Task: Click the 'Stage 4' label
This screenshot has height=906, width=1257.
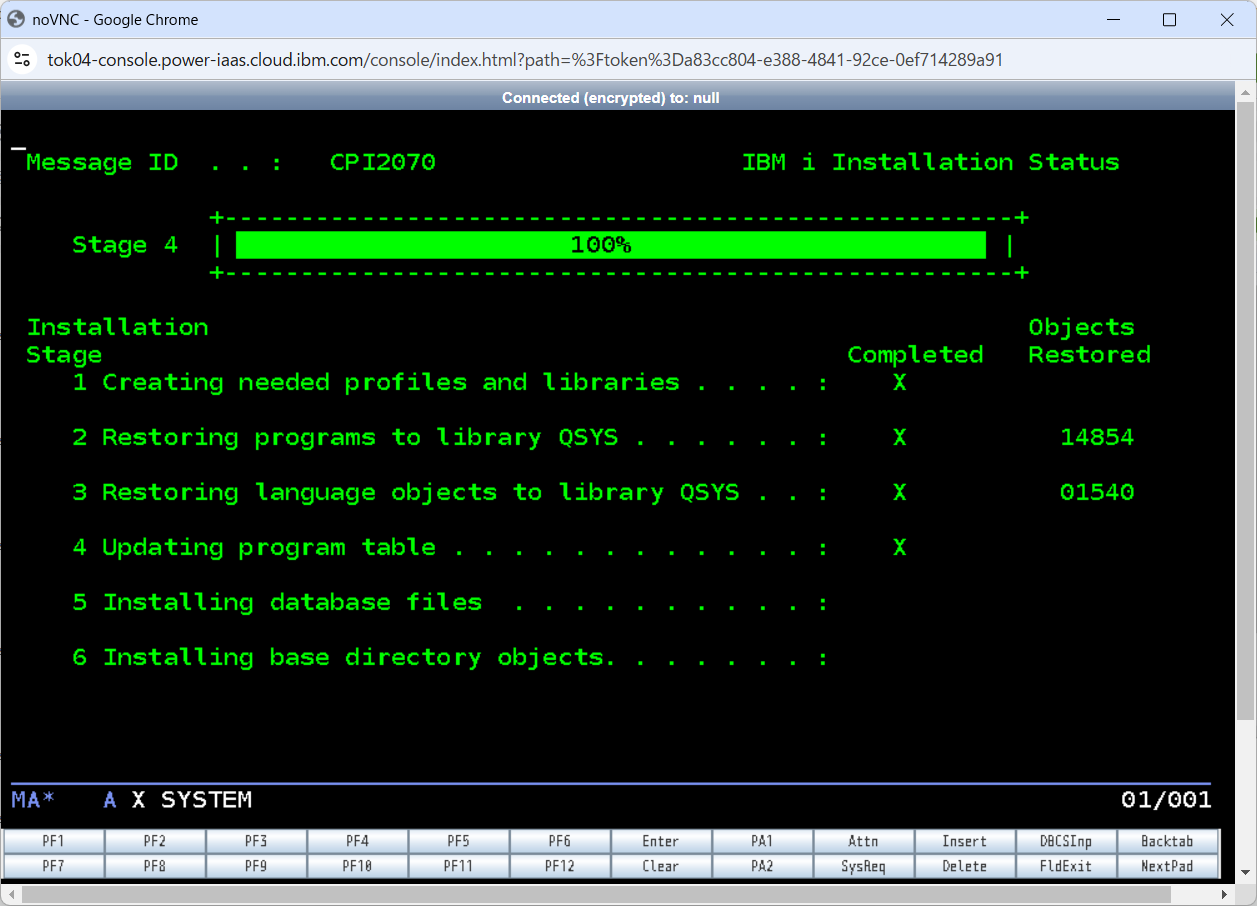Action: pos(125,245)
